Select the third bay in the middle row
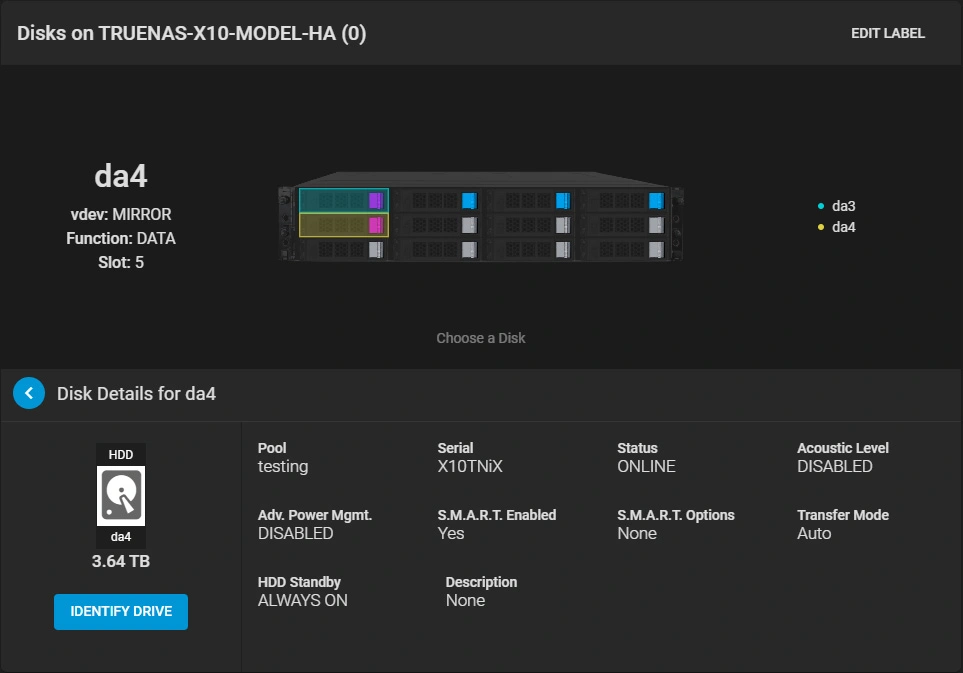The image size is (963, 673). pos(531,225)
